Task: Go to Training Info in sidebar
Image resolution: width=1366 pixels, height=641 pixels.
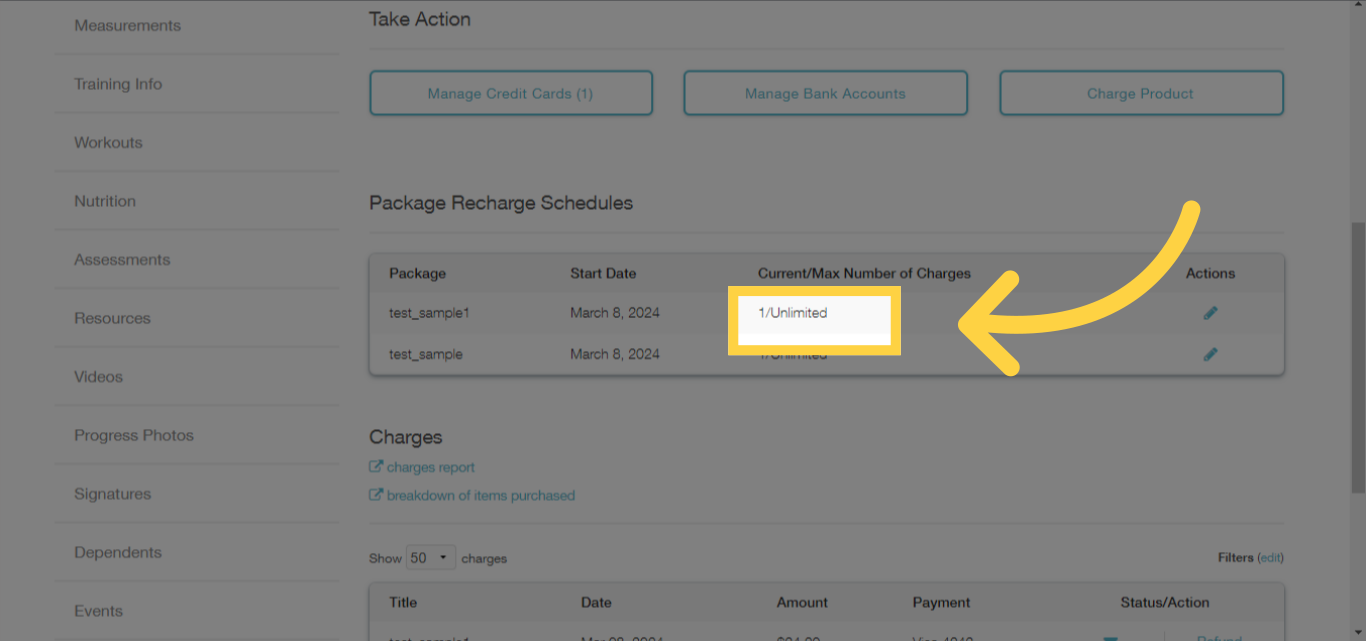Action: coord(118,84)
